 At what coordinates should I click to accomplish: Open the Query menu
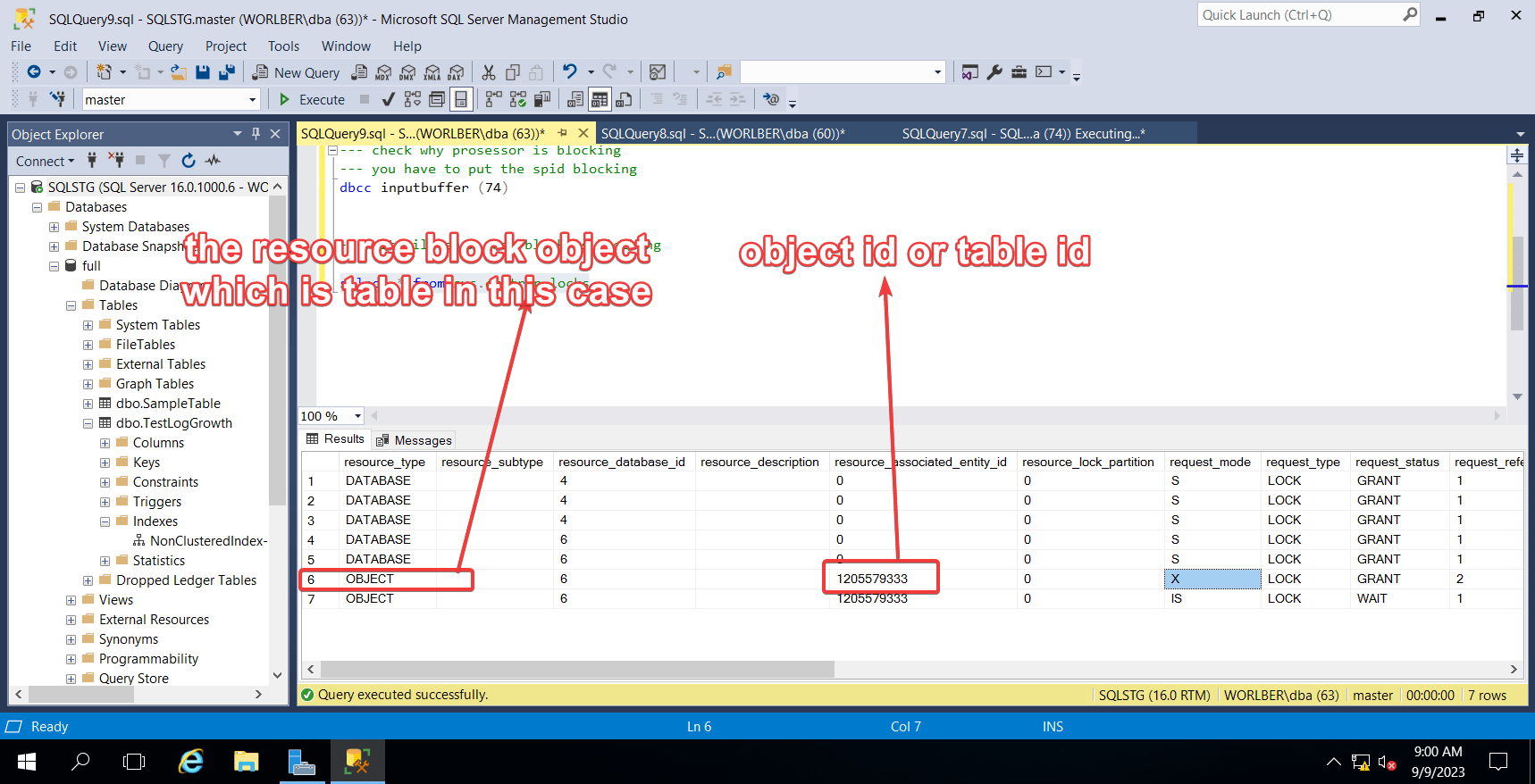point(165,46)
